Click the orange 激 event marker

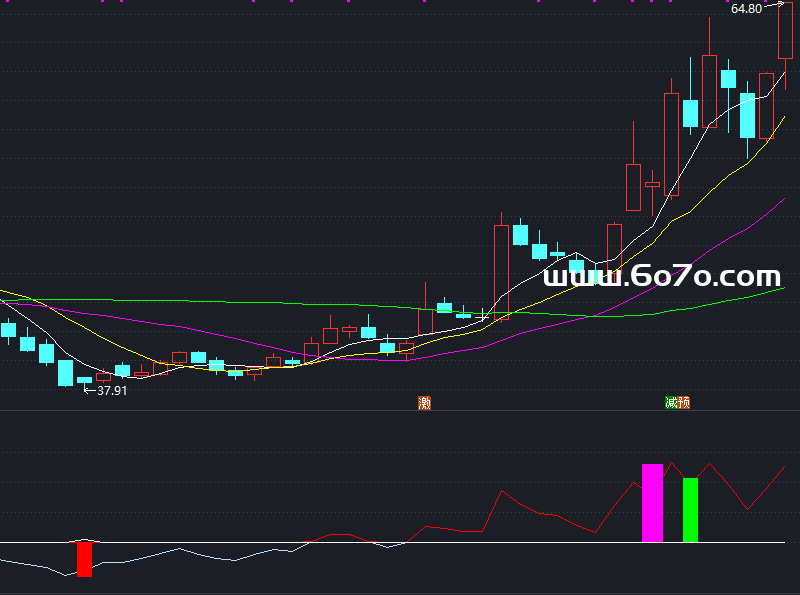pyautogui.click(x=425, y=403)
